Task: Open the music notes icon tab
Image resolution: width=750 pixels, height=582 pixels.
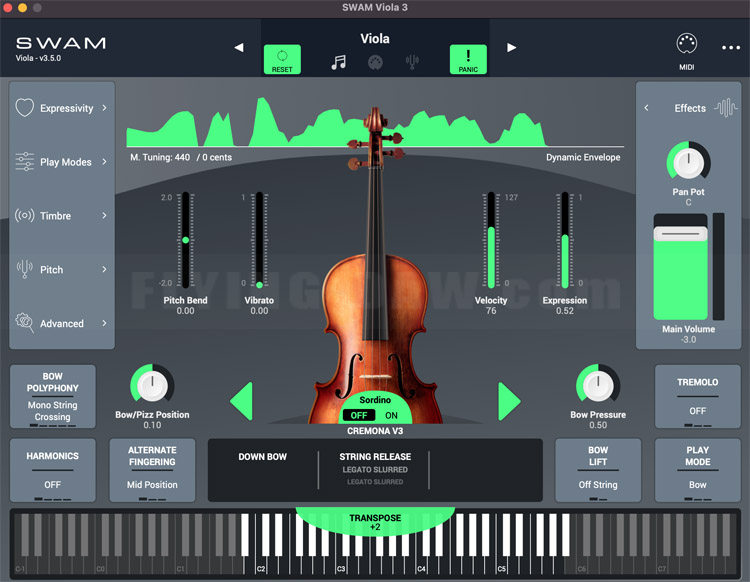Action: 339,62
